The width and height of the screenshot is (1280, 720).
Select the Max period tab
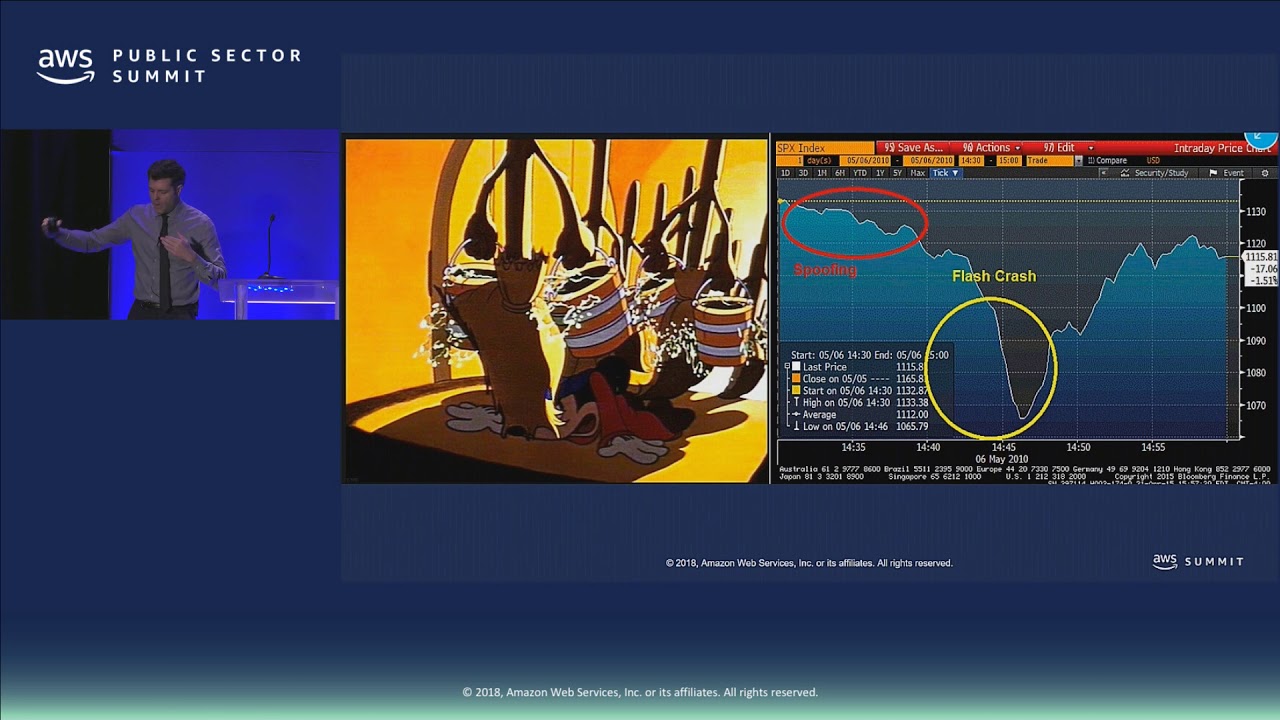(x=917, y=173)
